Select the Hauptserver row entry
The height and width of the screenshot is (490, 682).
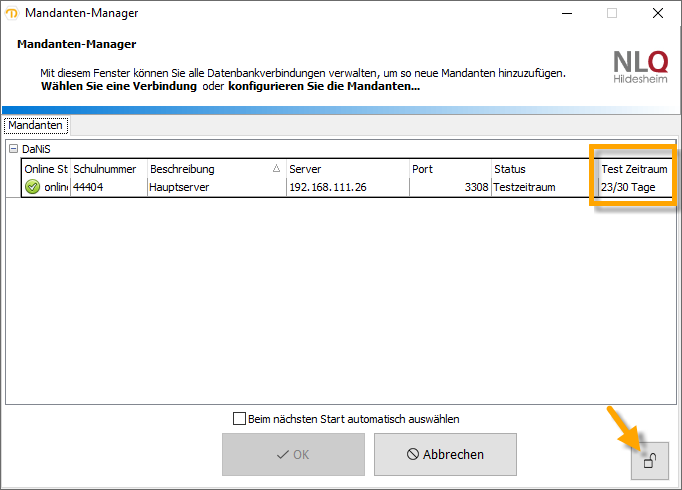(x=175, y=187)
